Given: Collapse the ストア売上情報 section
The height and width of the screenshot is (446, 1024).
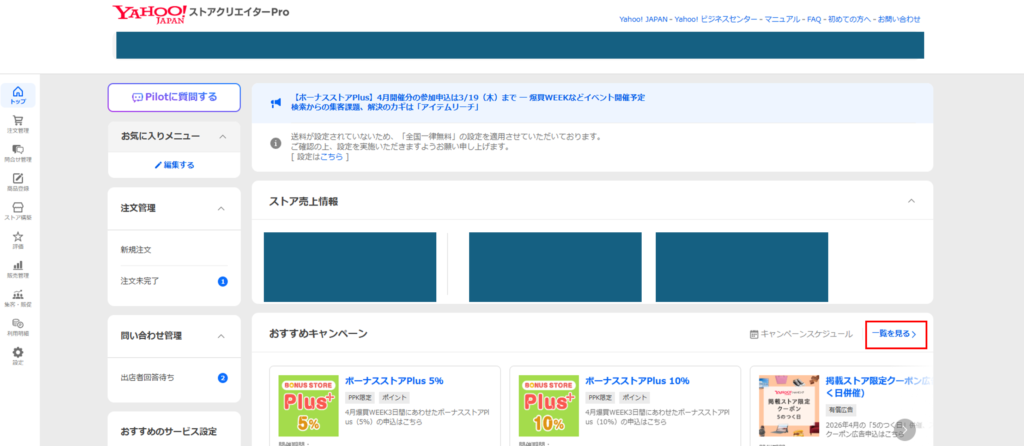Looking at the screenshot, I should [910, 201].
